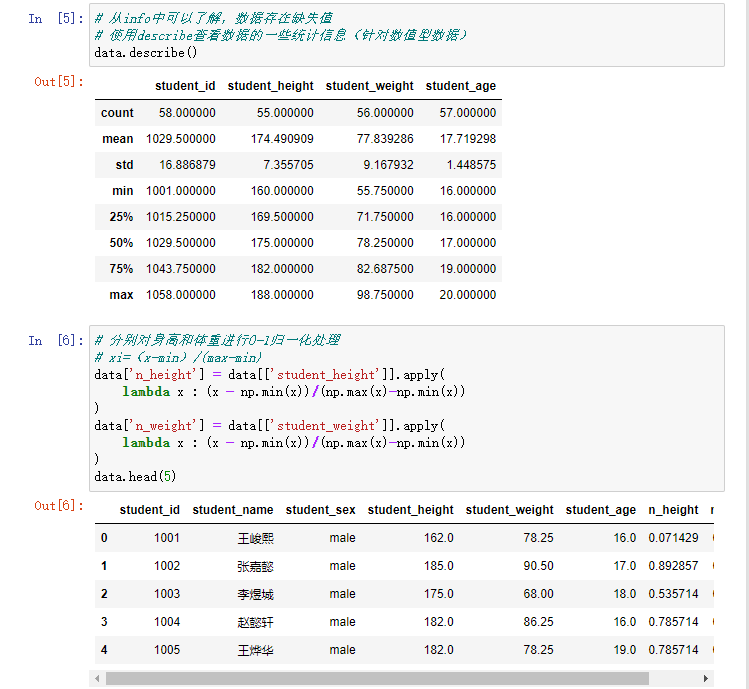The width and height of the screenshot is (749, 689).
Task: Click the value 17.719298 in mean row
Action: pyautogui.click(x=468, y=139)
